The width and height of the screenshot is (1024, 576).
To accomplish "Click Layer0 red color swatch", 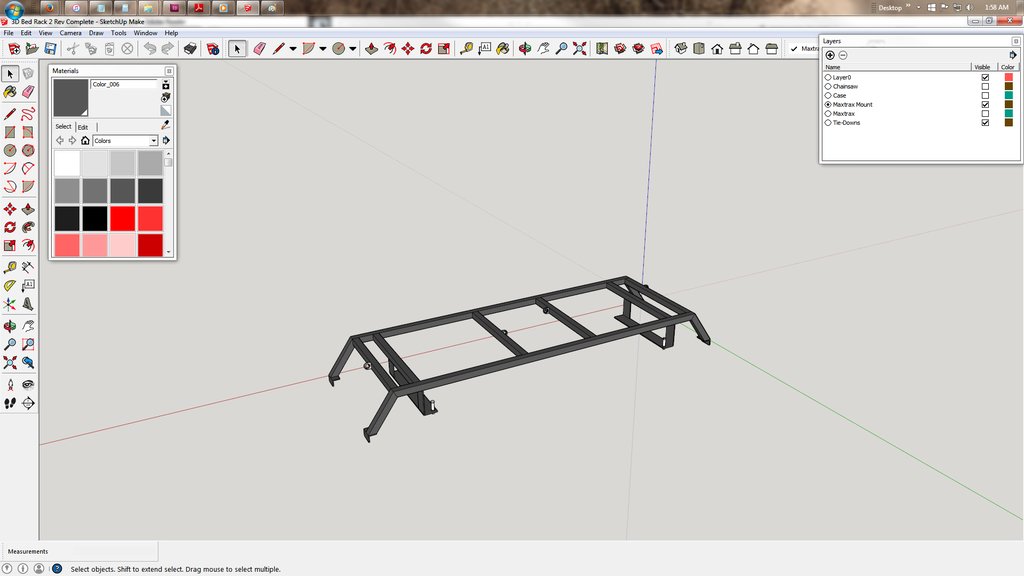I will tap(1008, 77).
